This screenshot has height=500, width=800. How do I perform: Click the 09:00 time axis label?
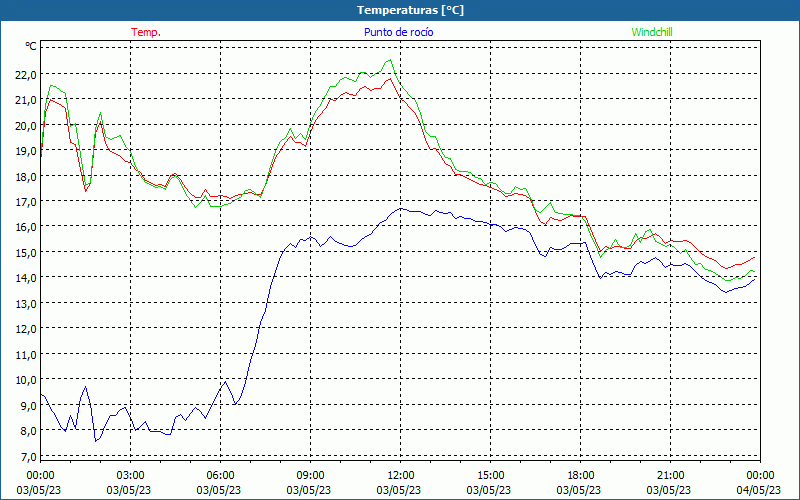coord(310,476)
